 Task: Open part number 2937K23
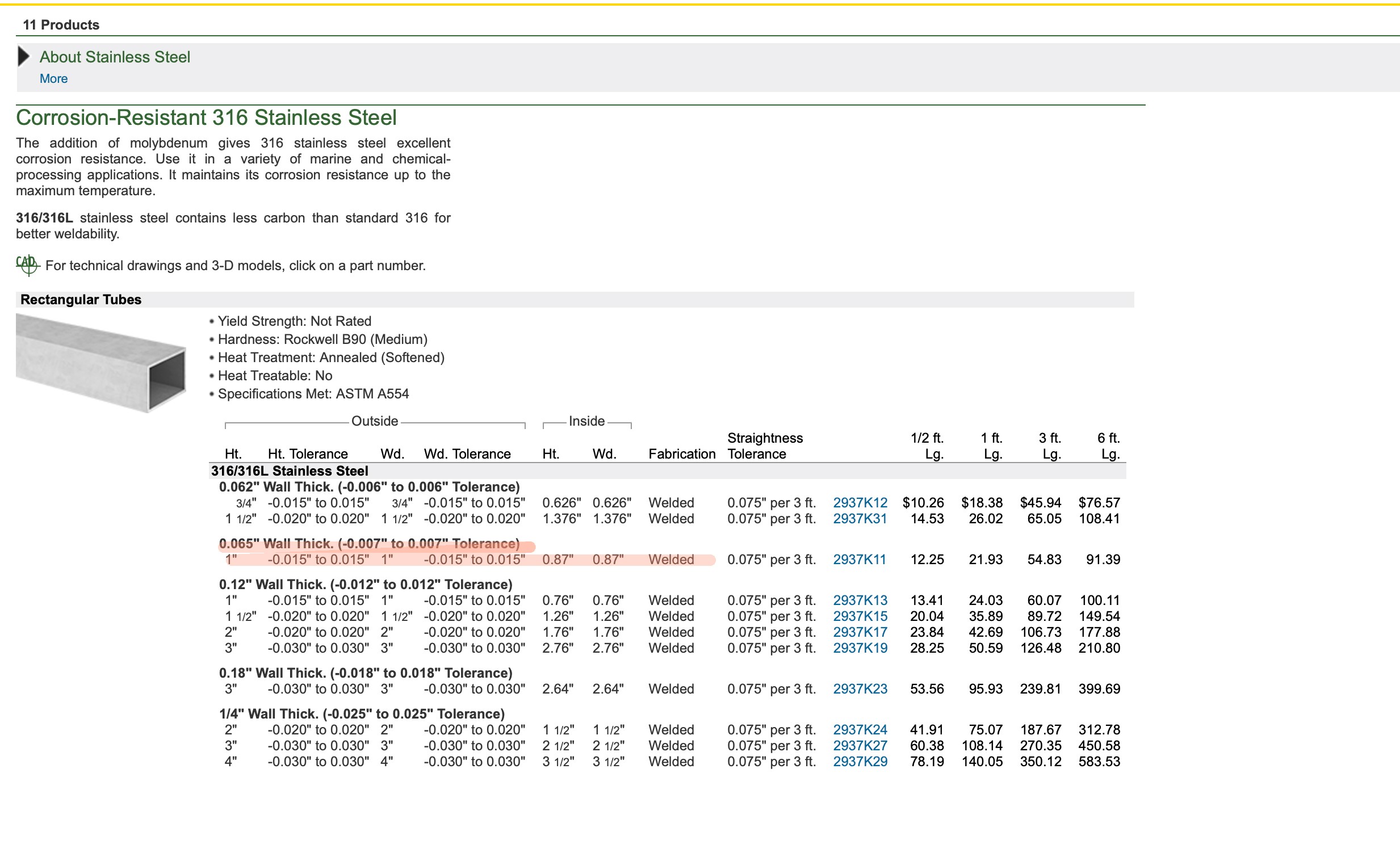[860, 689]
